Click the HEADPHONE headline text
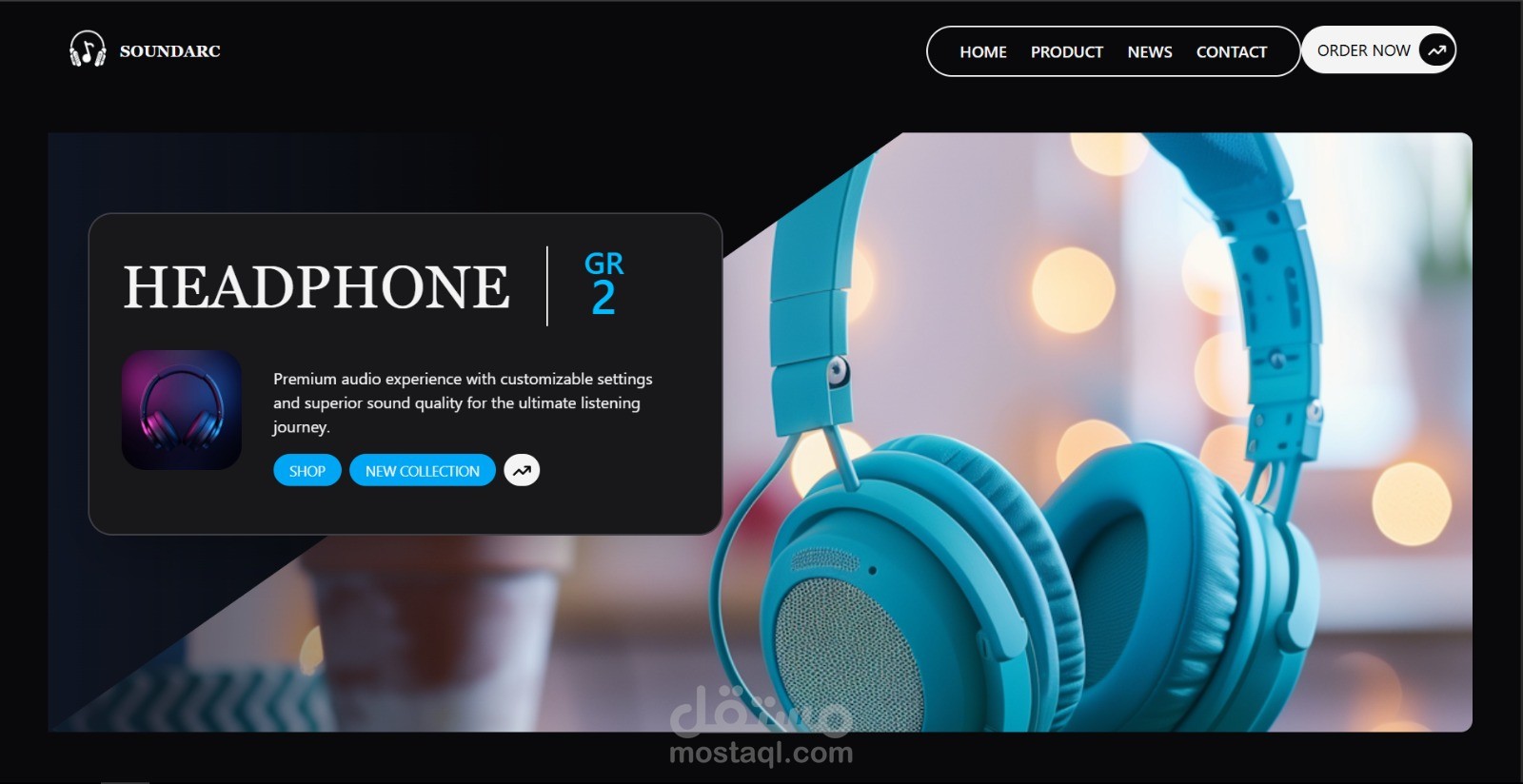1523x784 pixels. point(316,287)
